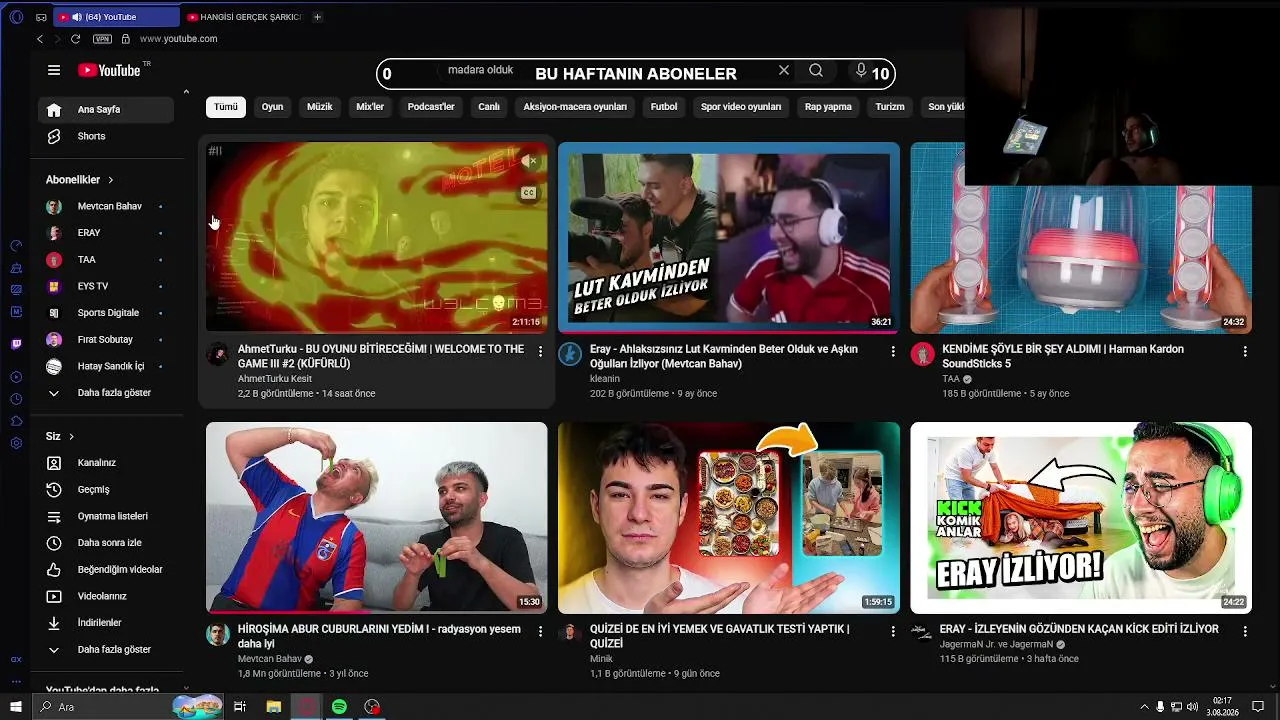Open EYS TV subscription channel
The image size is (1280, 720).
[x=106, y=286]
